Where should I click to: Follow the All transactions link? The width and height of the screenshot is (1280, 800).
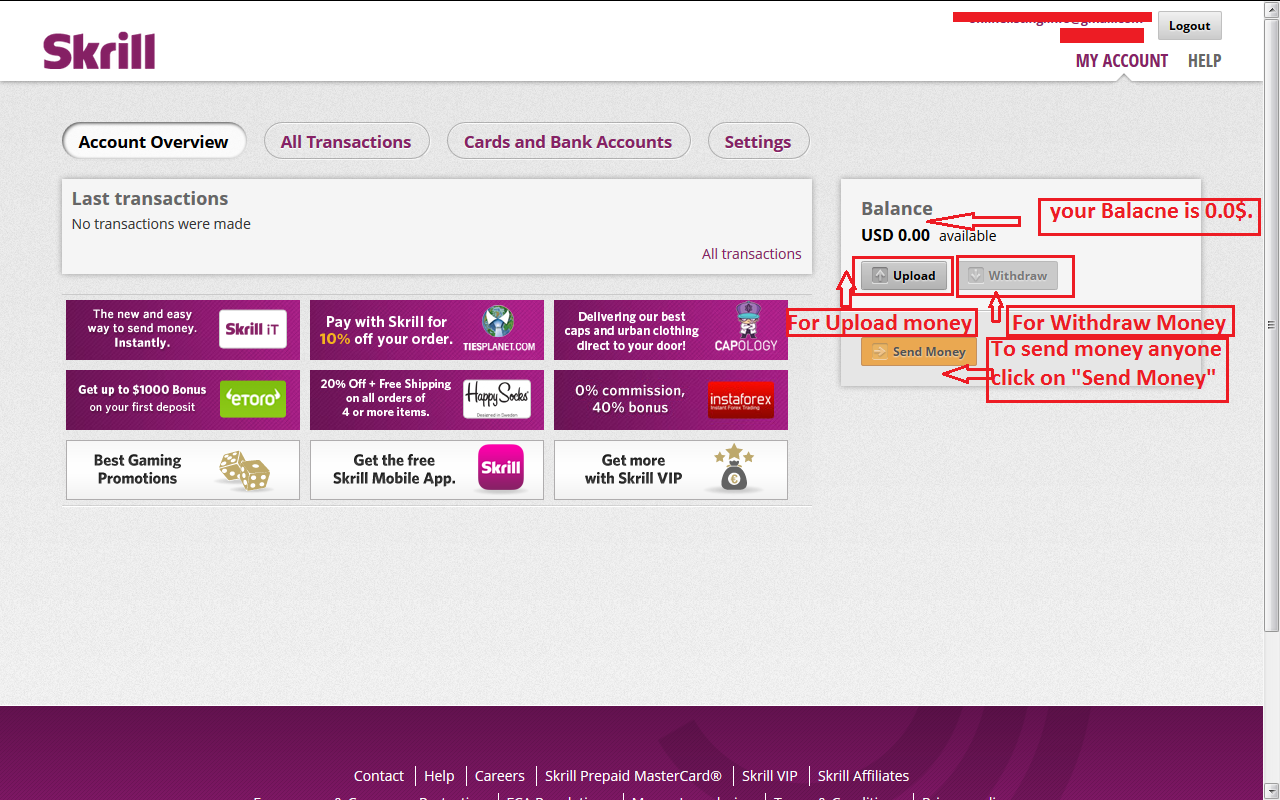point(752,254)
